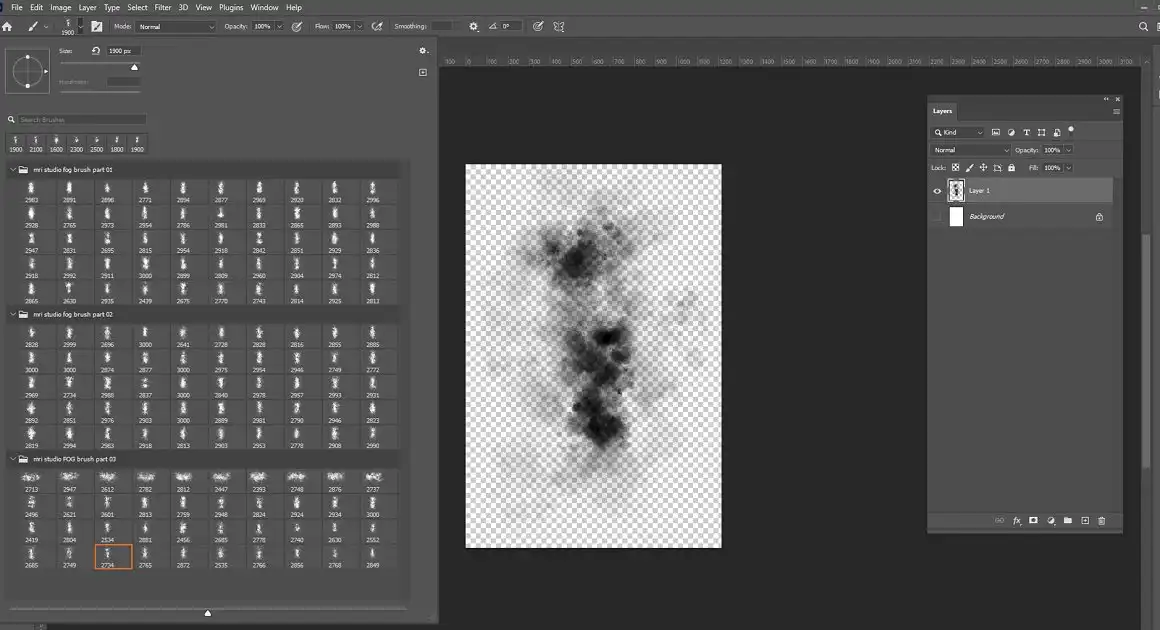The image size is (1160, 630).
Task: Lock transparent pixels in Layers panel
Action: click(956, 167)
